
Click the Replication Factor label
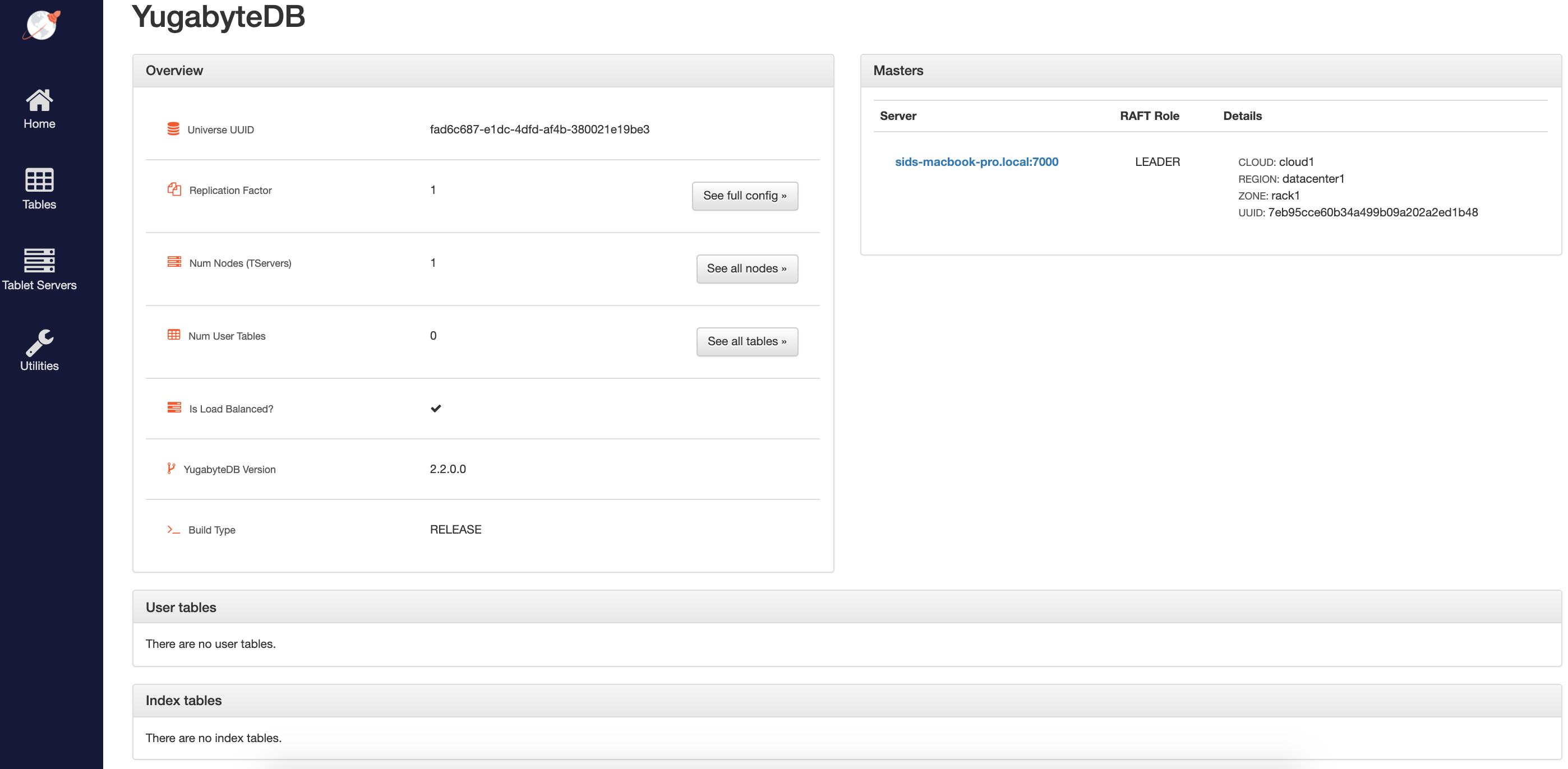pos(230,191)
